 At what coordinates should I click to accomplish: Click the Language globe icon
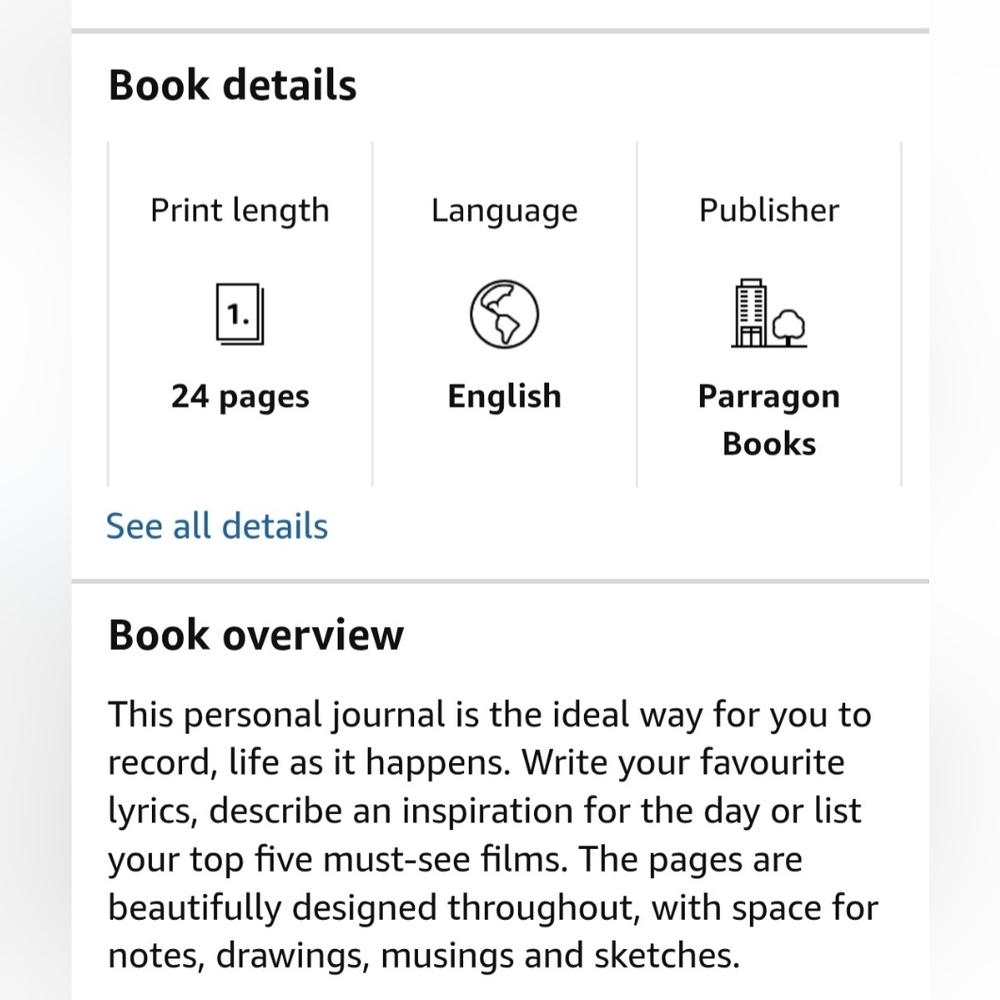504,314
